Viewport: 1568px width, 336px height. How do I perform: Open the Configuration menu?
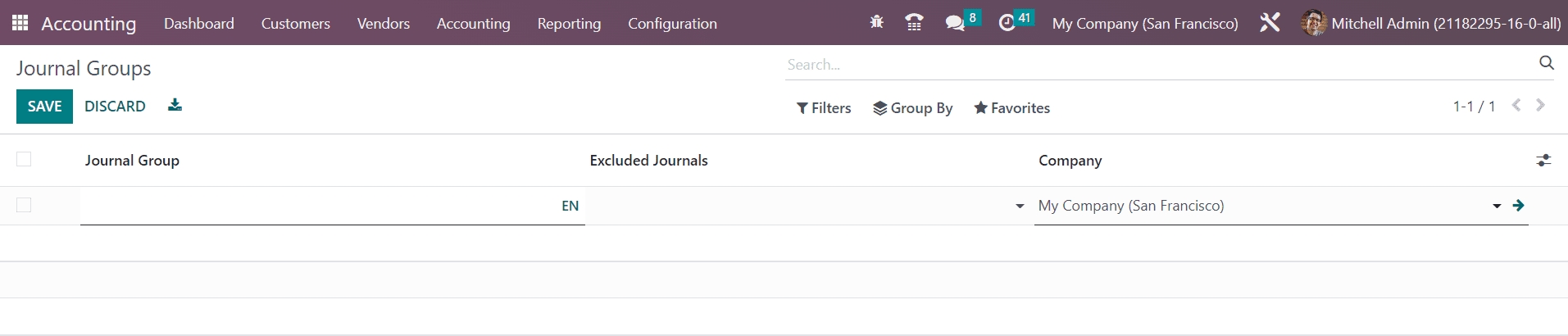point(671,24)
